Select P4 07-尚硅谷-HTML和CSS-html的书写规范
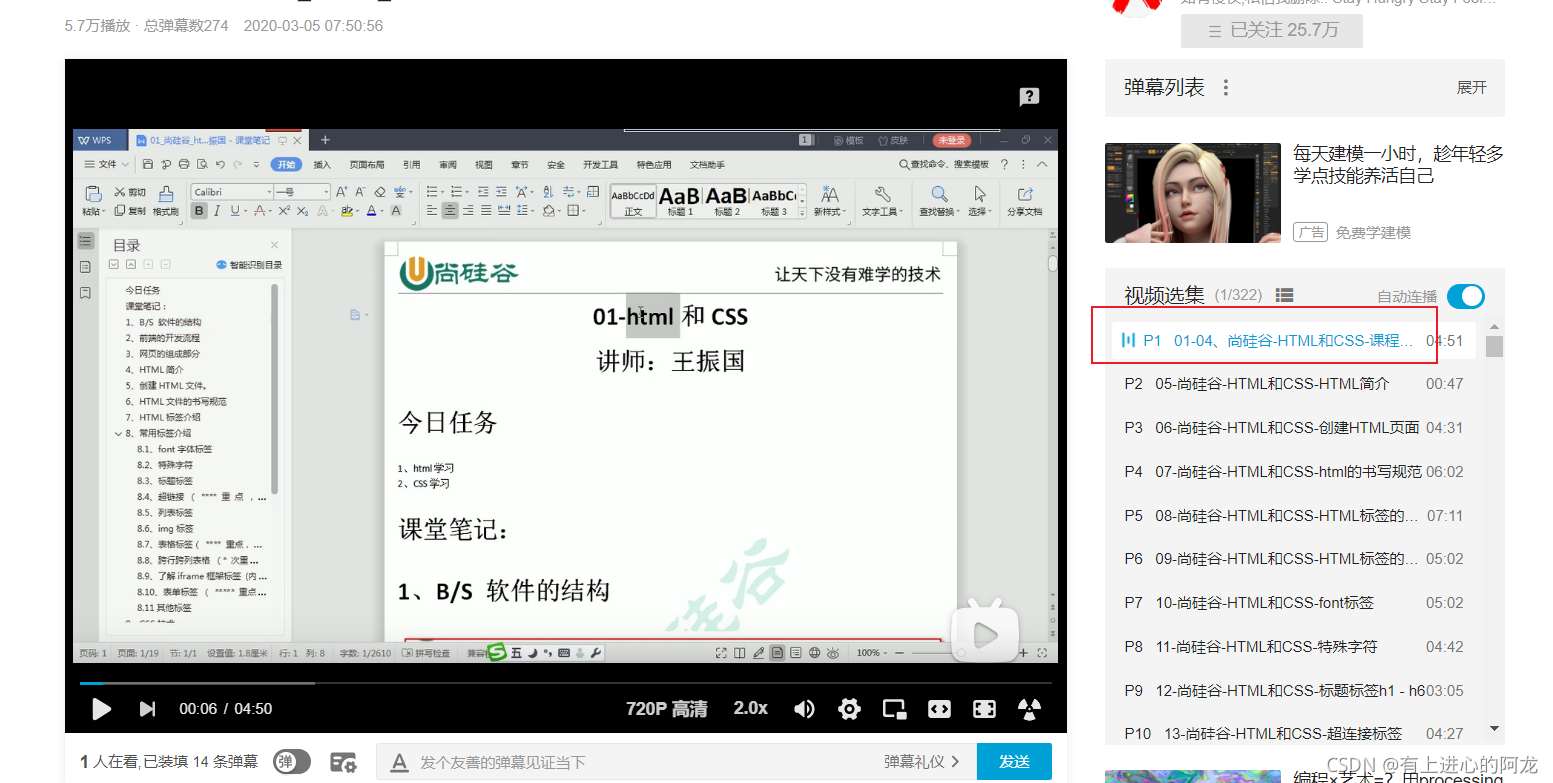 click(1292, 472)
